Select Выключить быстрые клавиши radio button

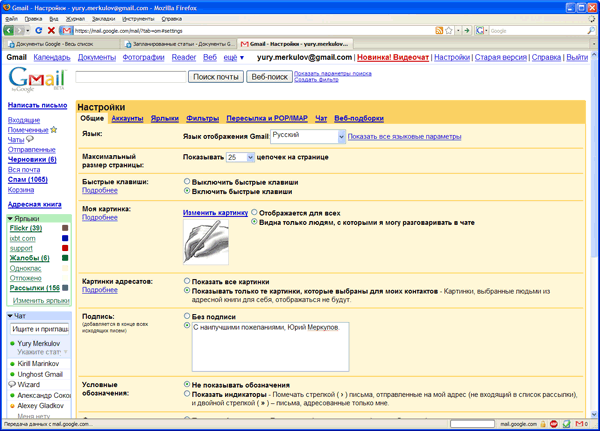tap(187, 181)
